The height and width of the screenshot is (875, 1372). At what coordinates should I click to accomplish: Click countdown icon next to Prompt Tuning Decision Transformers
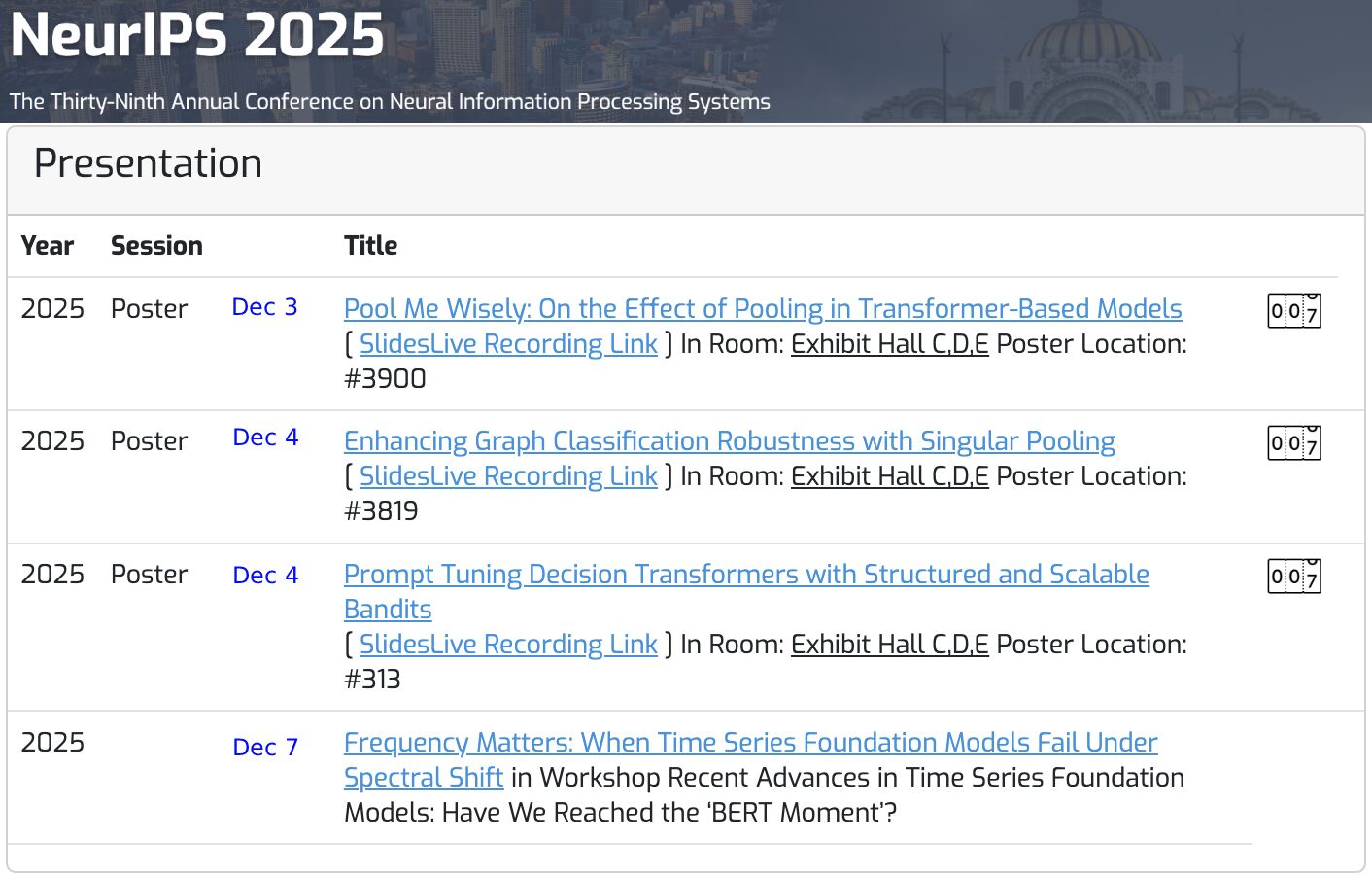click(1293, 576)
